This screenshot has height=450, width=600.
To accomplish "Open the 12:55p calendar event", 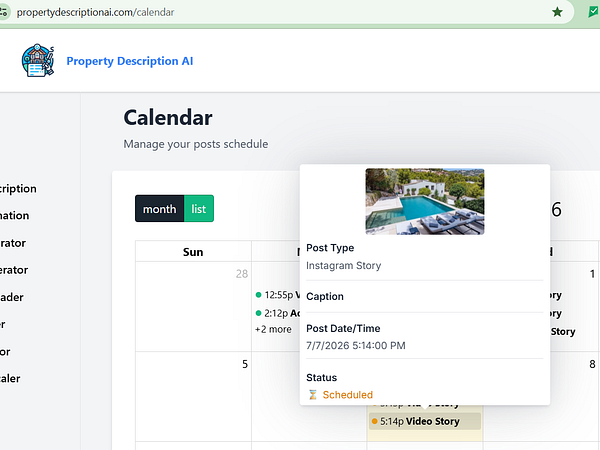I will point(277,295).
